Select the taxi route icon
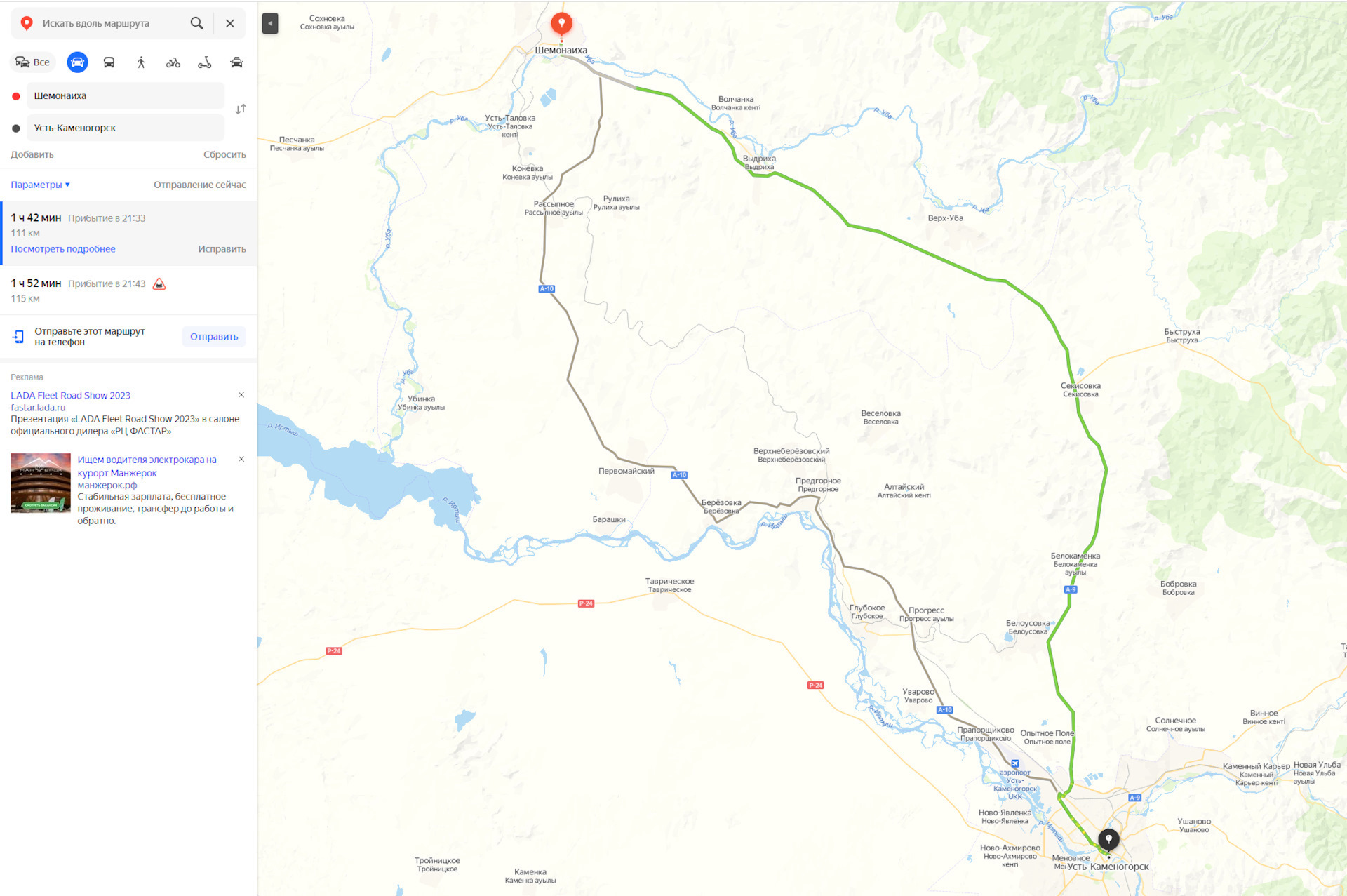This screenshot has width=1347, height=896. 236,62
